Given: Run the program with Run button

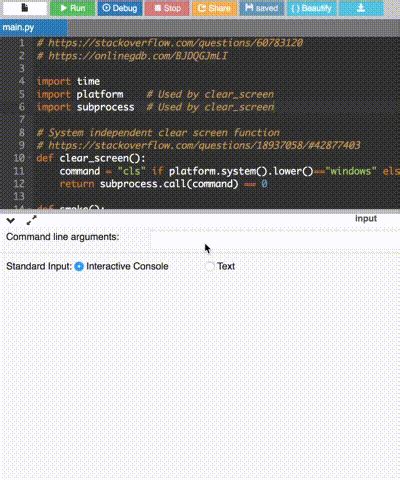Looking at the screenshot, I should 72,8.
